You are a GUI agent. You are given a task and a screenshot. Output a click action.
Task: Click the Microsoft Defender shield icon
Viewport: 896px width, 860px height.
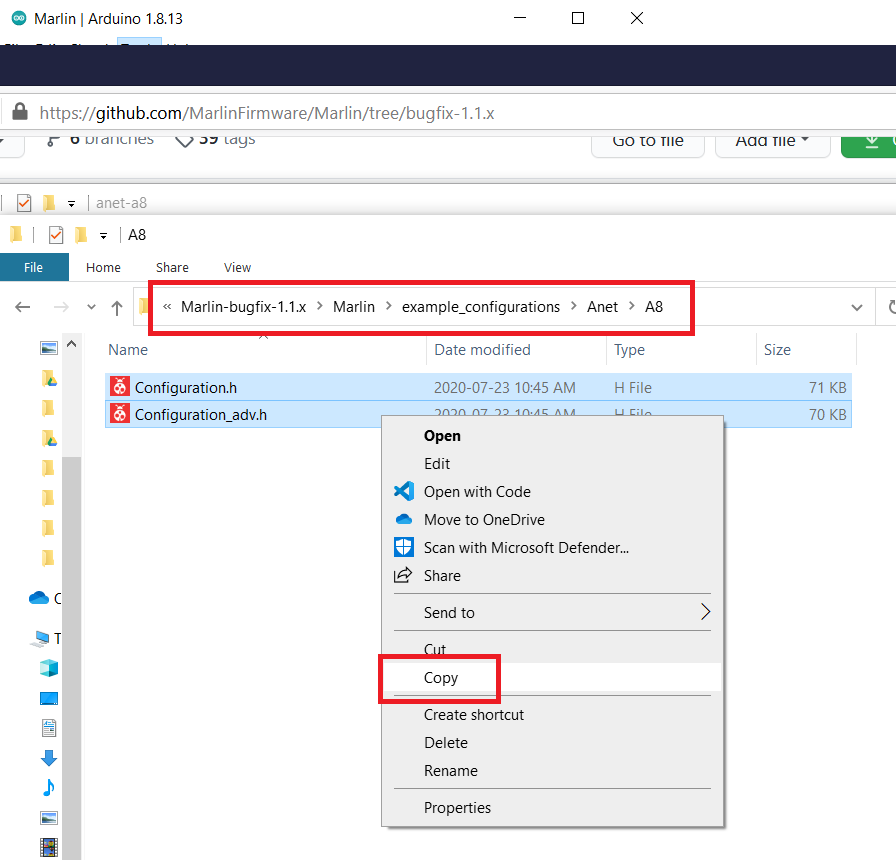(x=404, y=547)
